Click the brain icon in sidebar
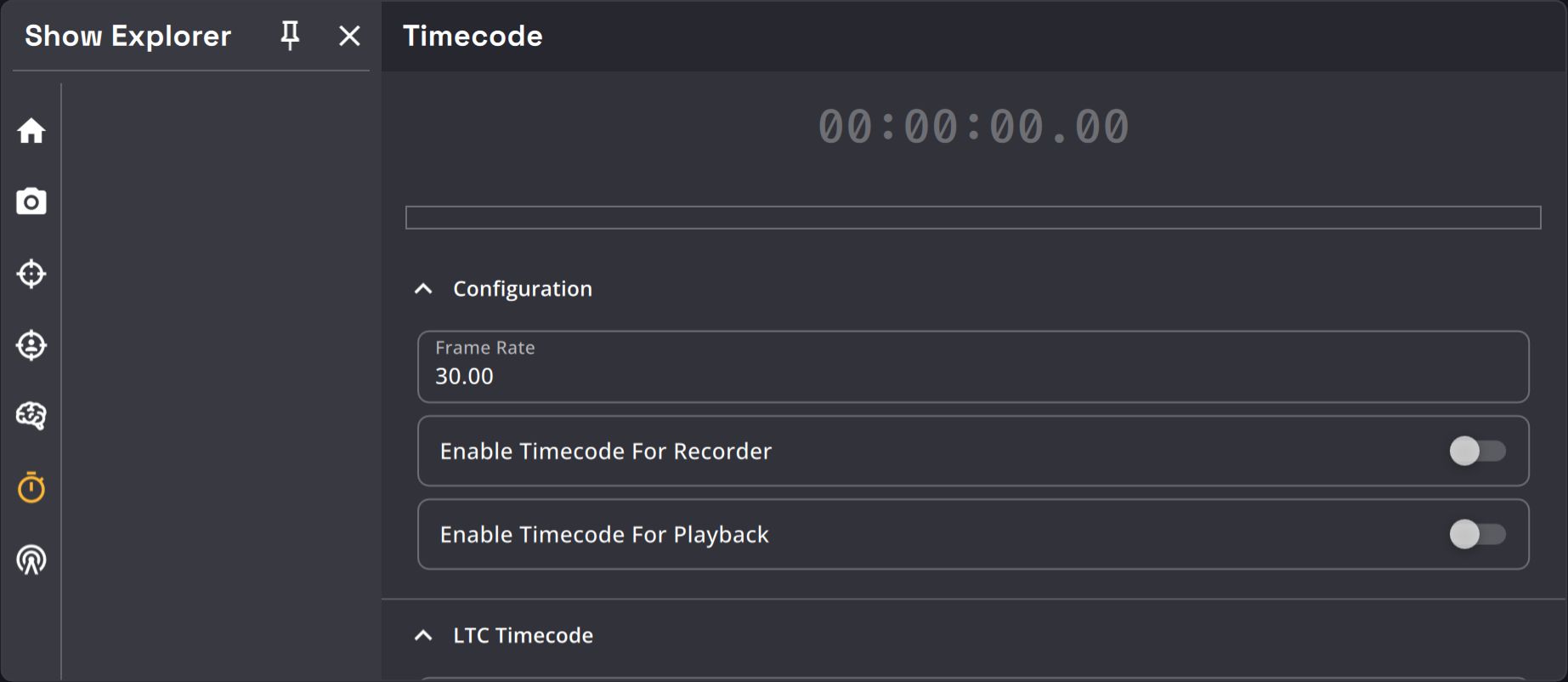 click(31, 416)
